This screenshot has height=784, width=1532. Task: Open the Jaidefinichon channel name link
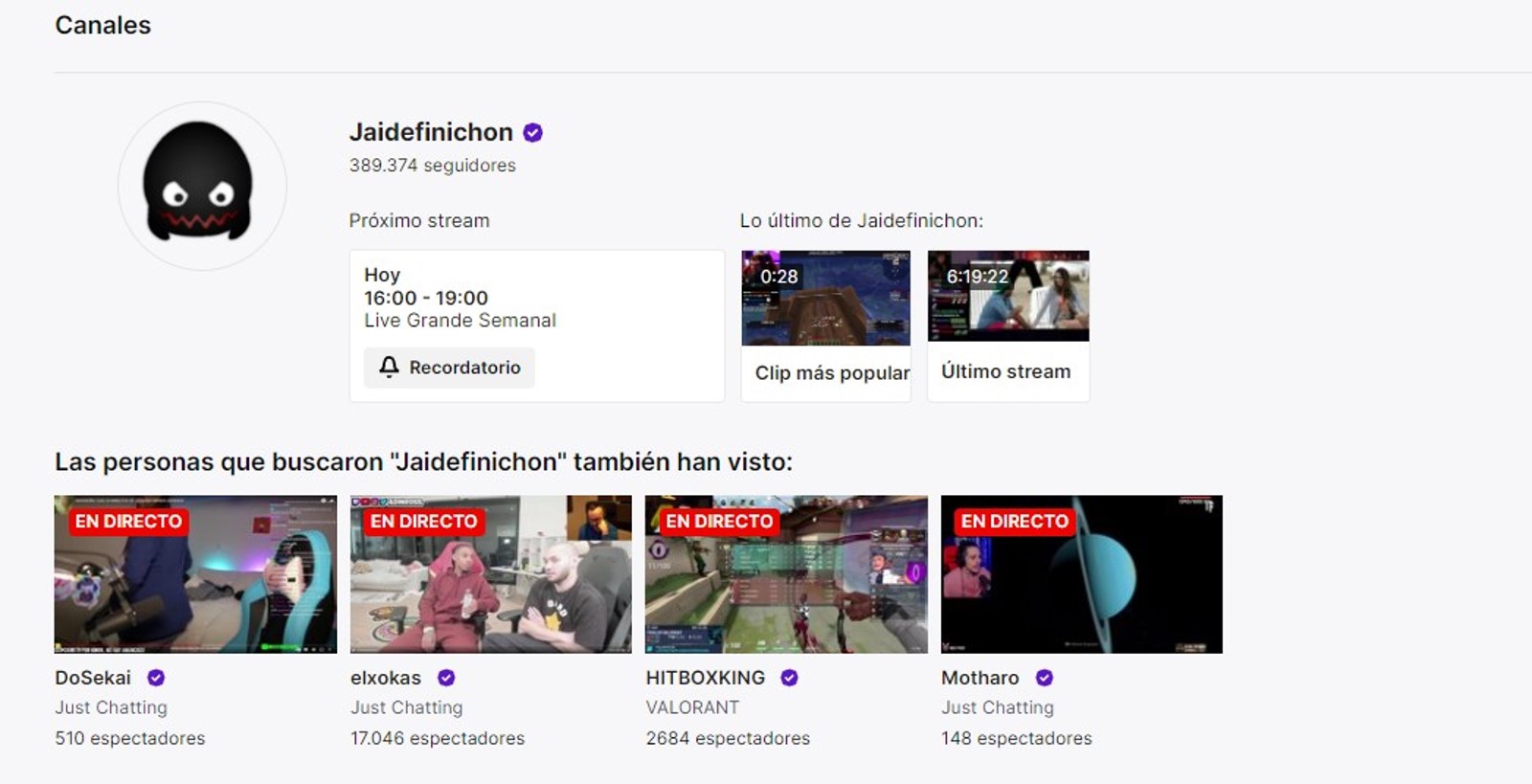pos(431,132)
